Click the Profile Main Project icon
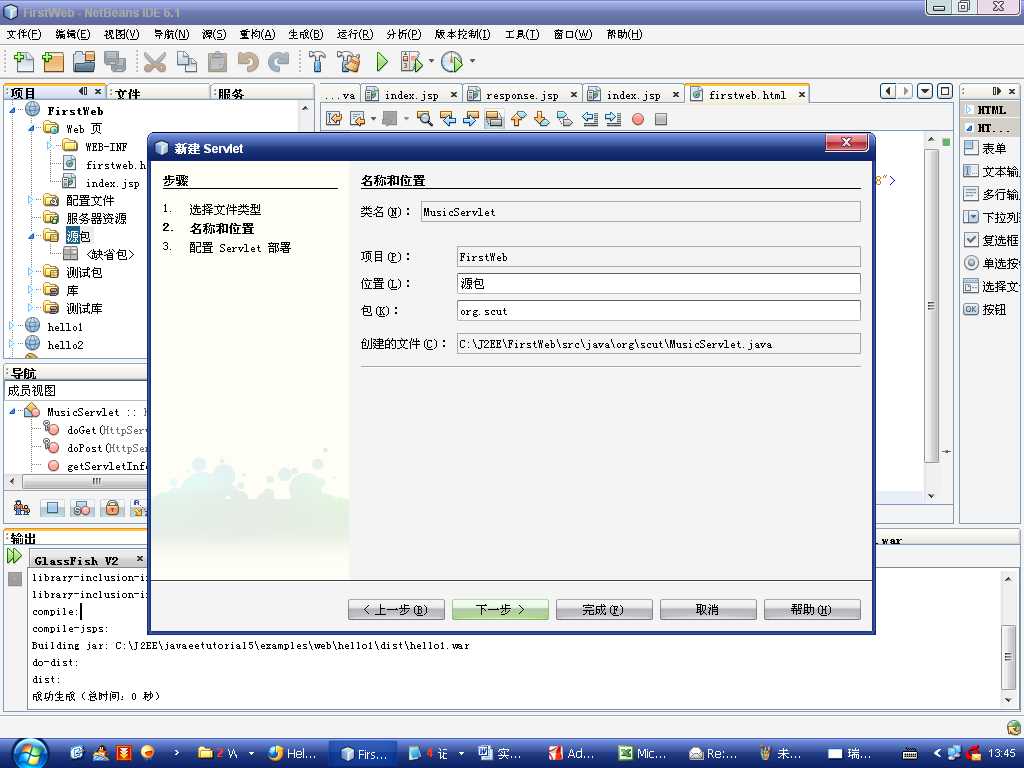Viewport: 1024px width, 768px height. [x=452, y=61]
